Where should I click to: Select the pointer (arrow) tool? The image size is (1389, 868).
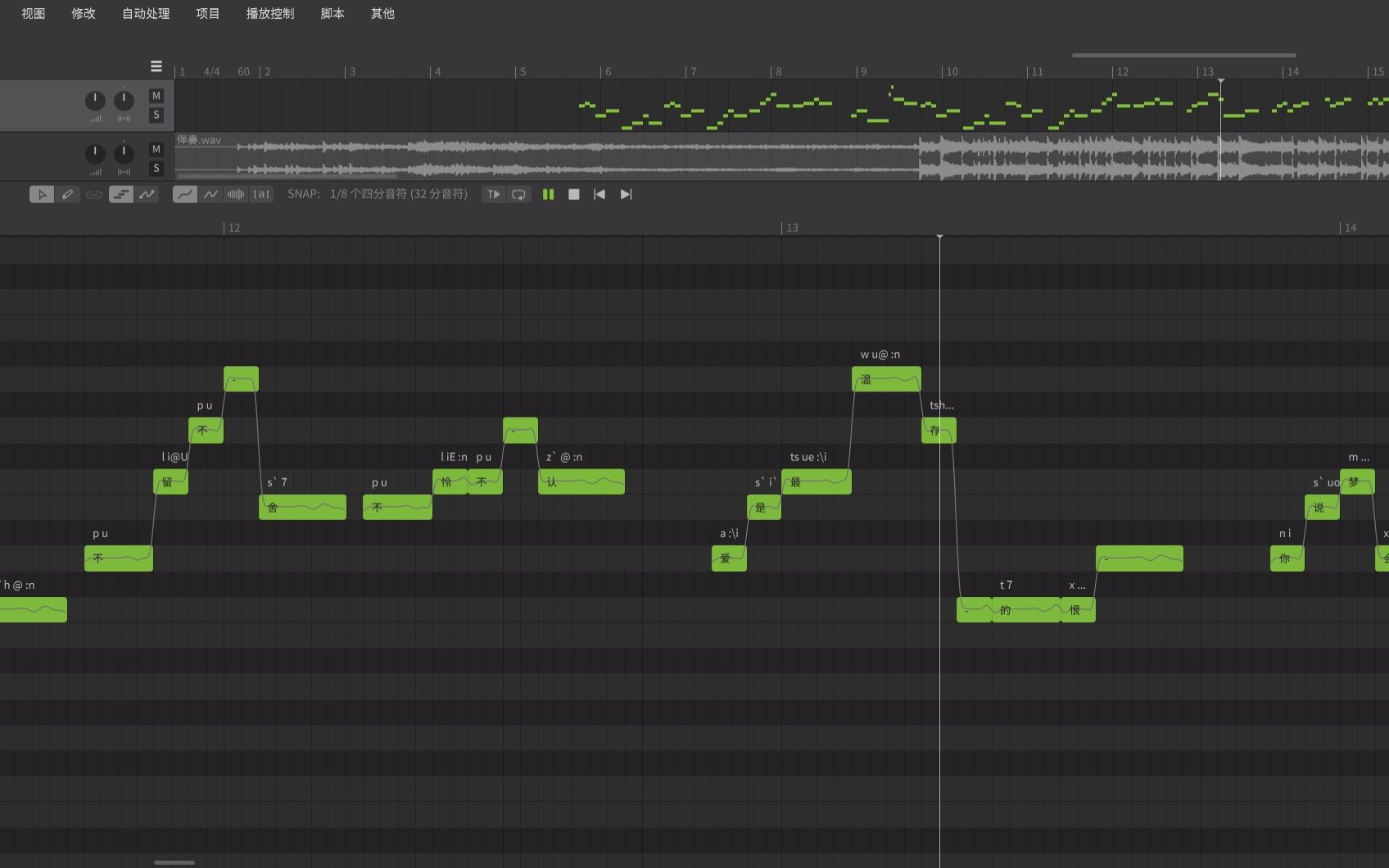point(42,194)
